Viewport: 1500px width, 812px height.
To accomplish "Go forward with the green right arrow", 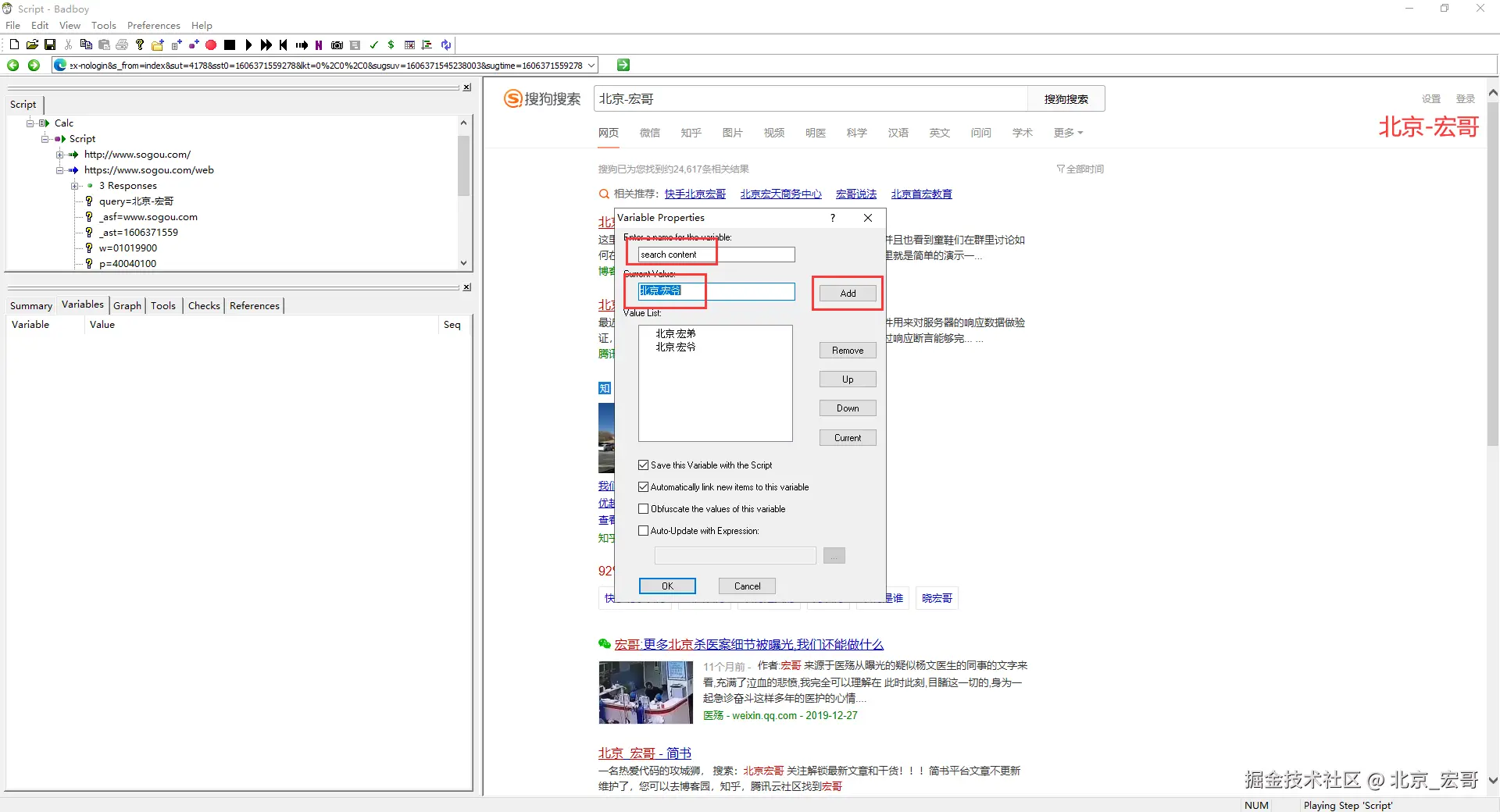I will [34, 66].
